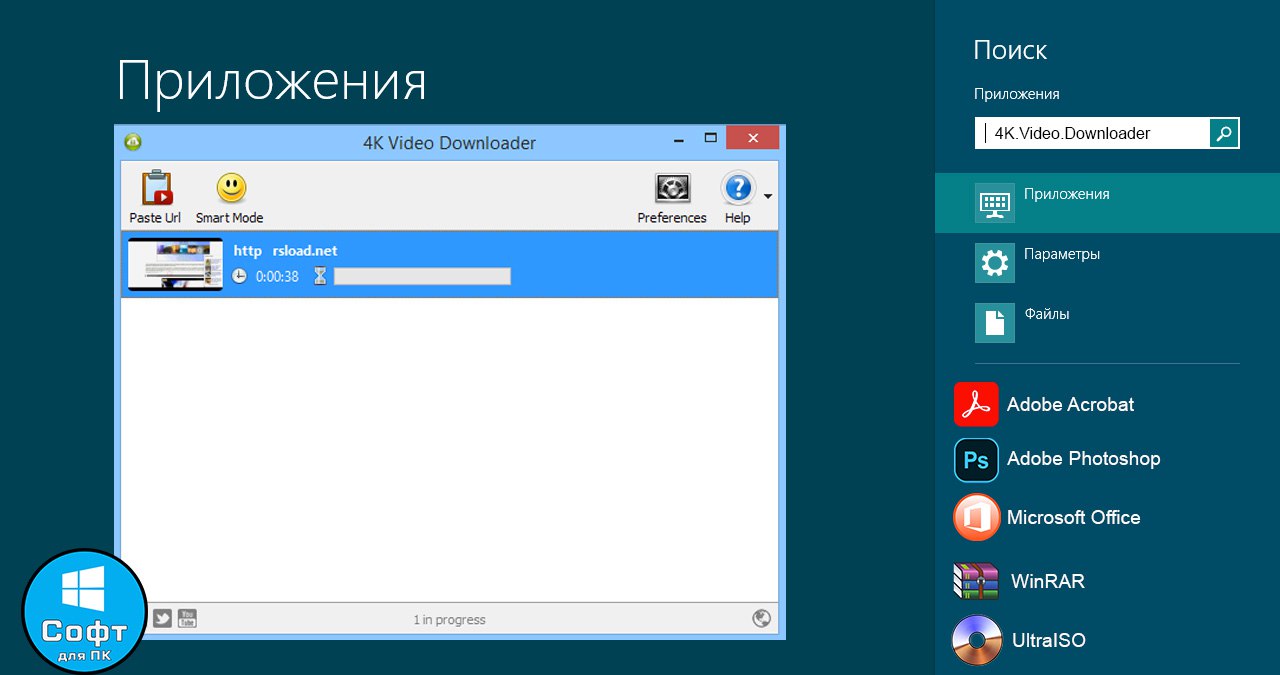
Task: Select the Приложения search category
Action: (1107, 203)
